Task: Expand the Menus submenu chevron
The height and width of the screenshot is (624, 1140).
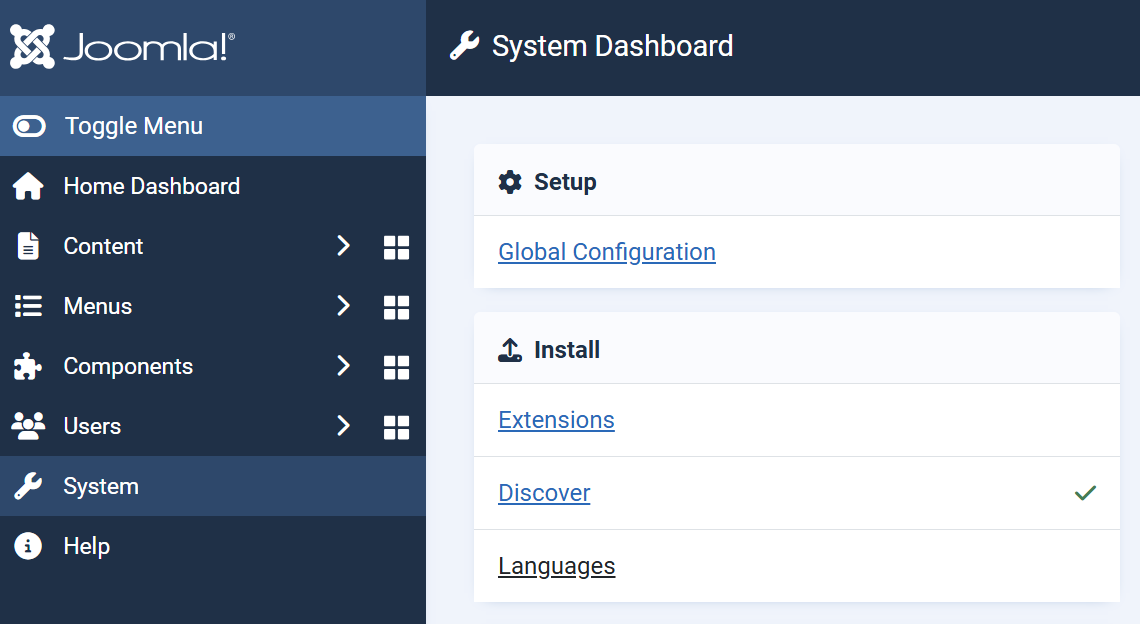Action: coord(343,306)
